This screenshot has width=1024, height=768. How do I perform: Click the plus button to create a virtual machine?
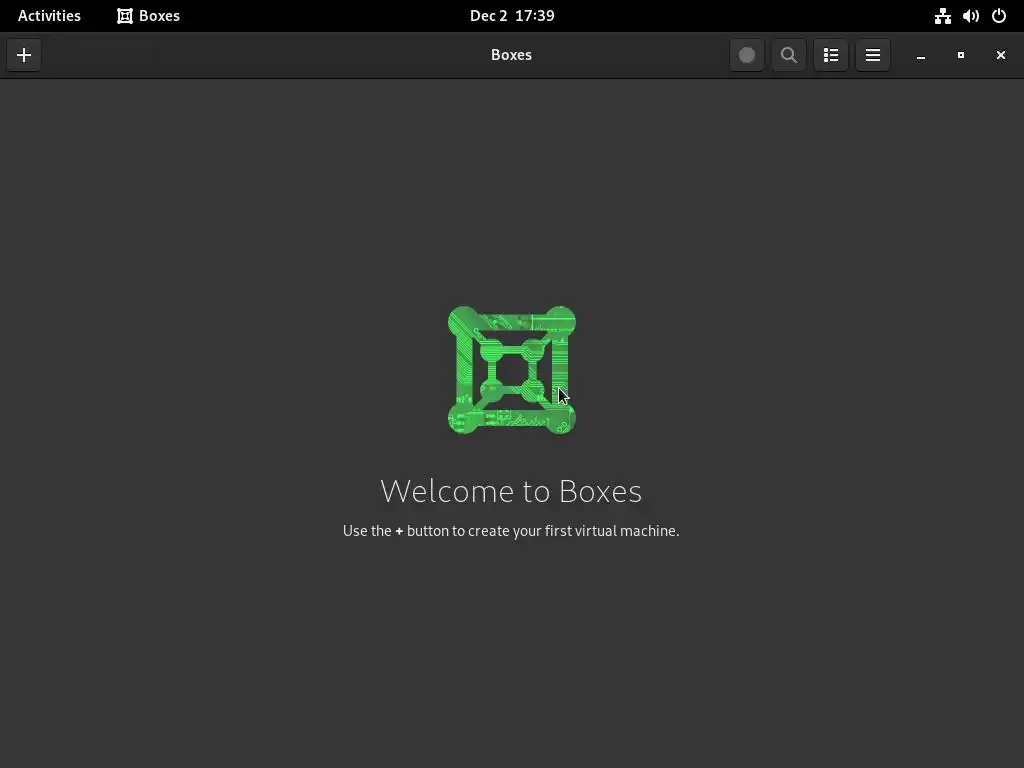(x=24, y=55)
